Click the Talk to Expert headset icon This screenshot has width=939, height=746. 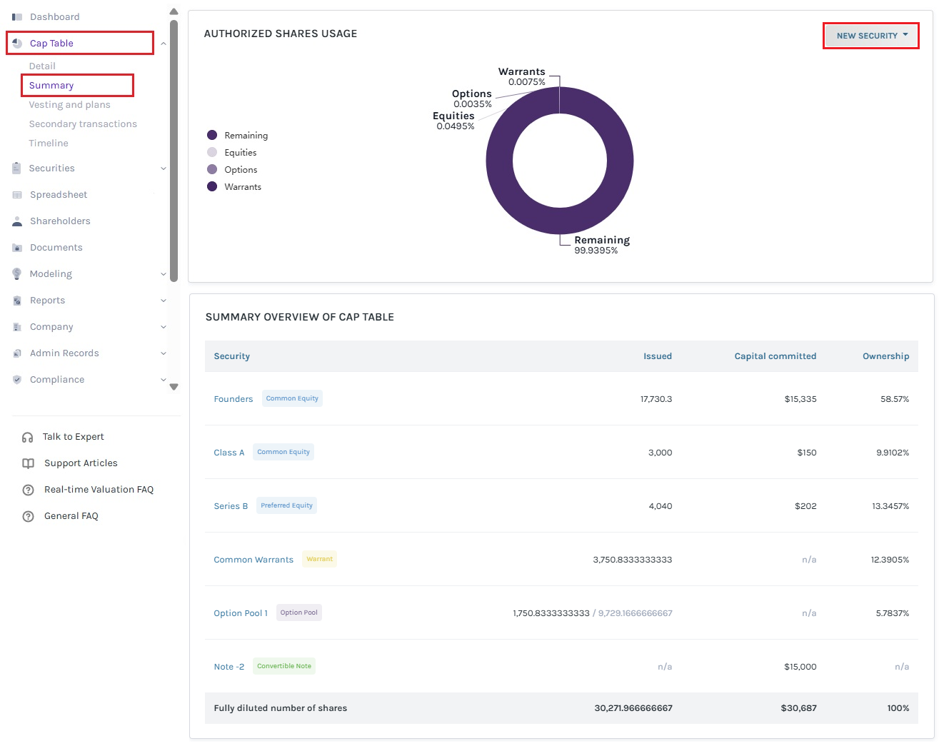[x=28, y=437]
